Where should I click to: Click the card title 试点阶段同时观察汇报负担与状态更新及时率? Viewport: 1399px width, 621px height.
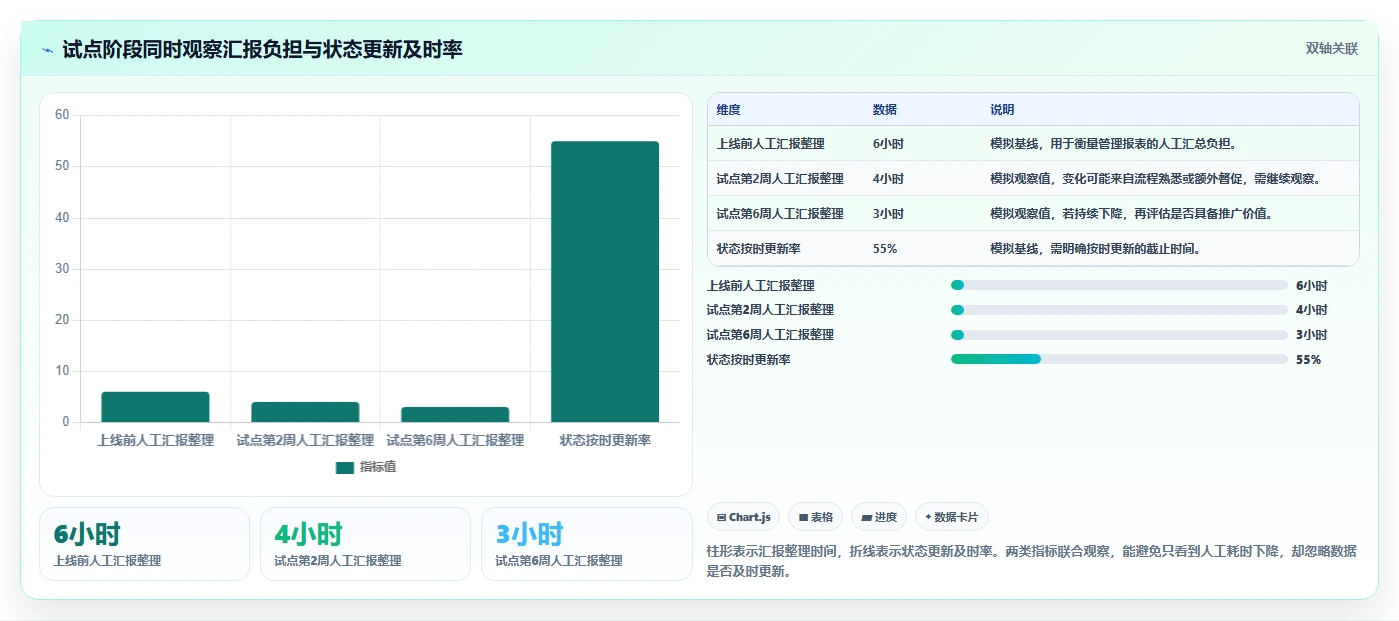[262, 49]
